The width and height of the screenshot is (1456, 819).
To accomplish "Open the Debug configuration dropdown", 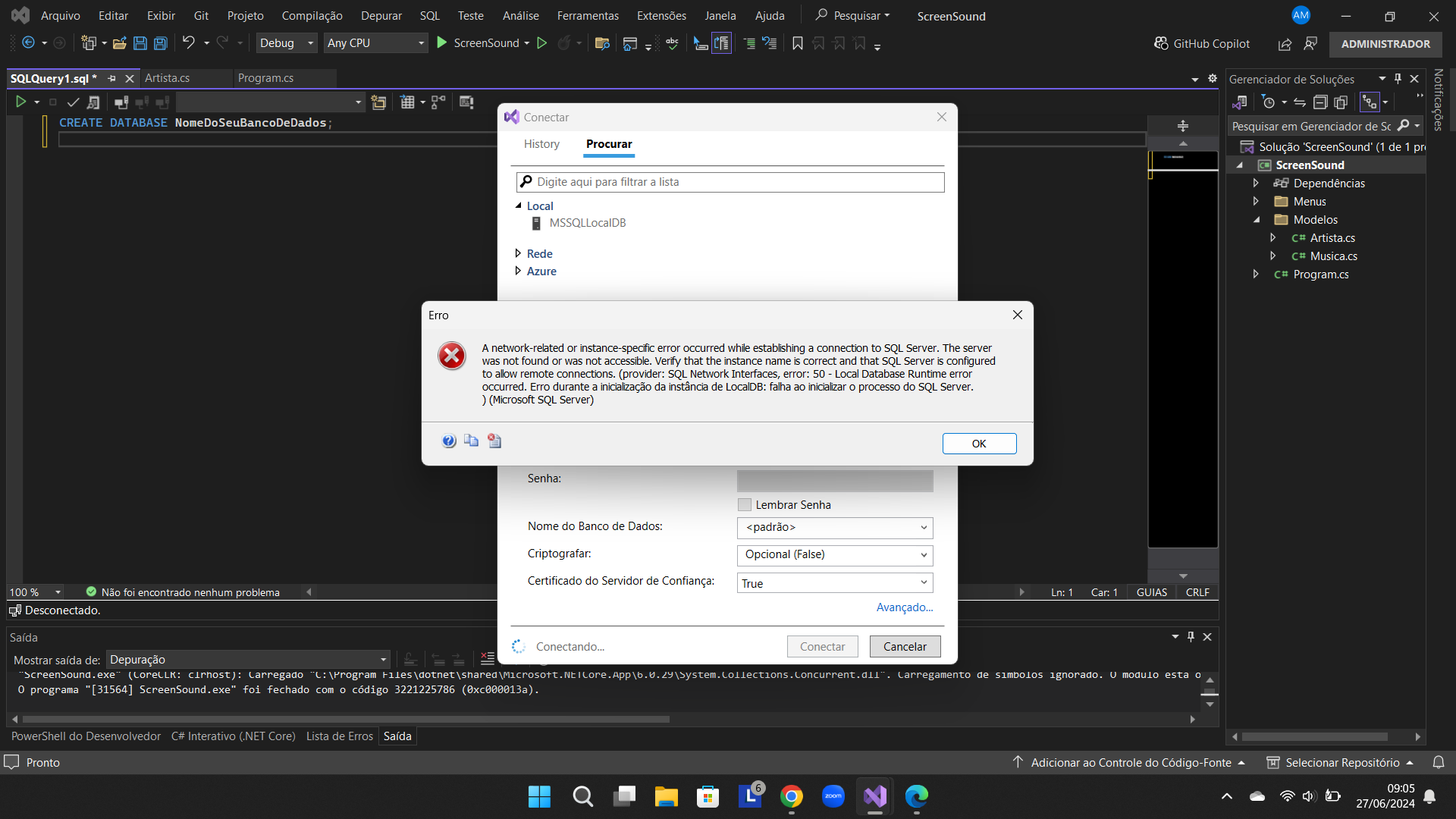I will click(x=286, y=43).
